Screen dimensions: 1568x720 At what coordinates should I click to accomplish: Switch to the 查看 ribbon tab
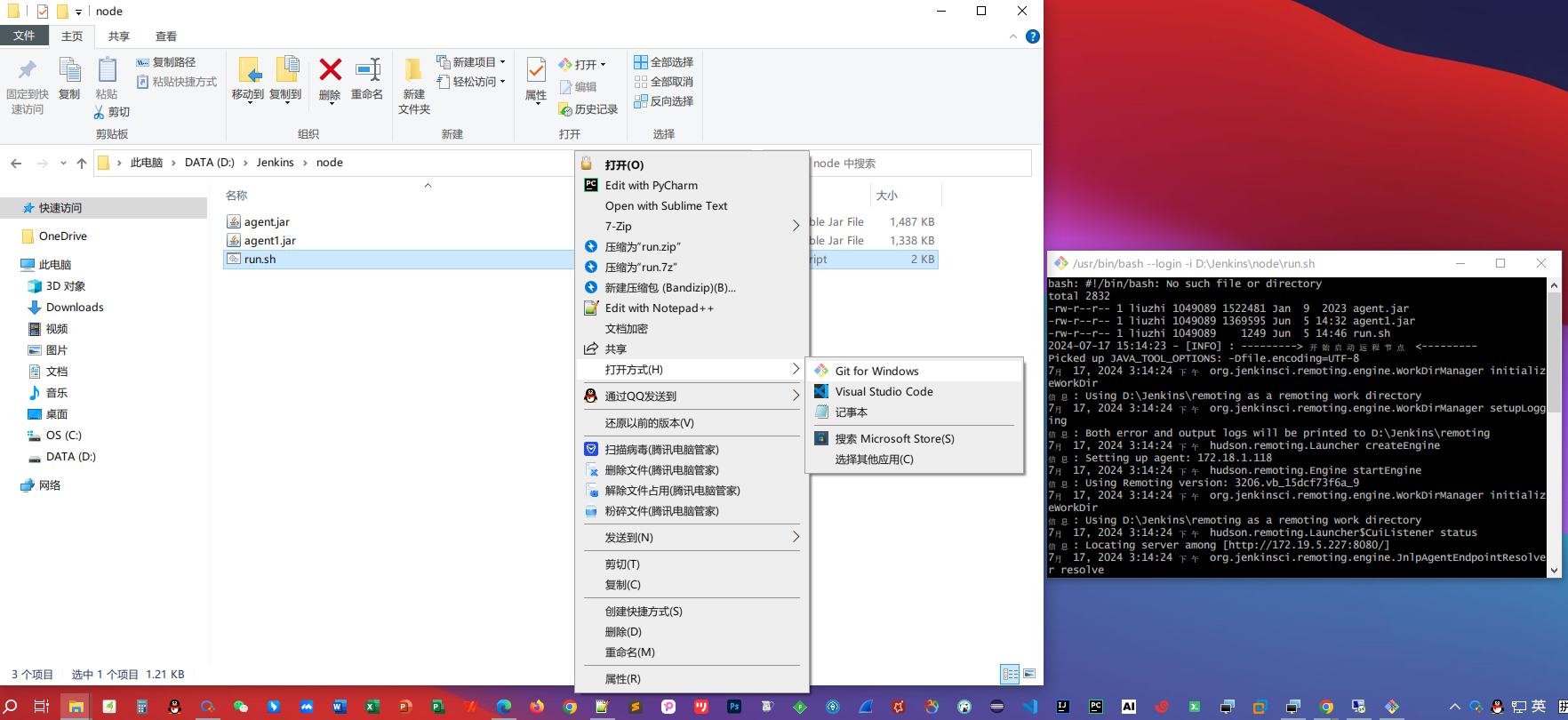pos(166,36)
